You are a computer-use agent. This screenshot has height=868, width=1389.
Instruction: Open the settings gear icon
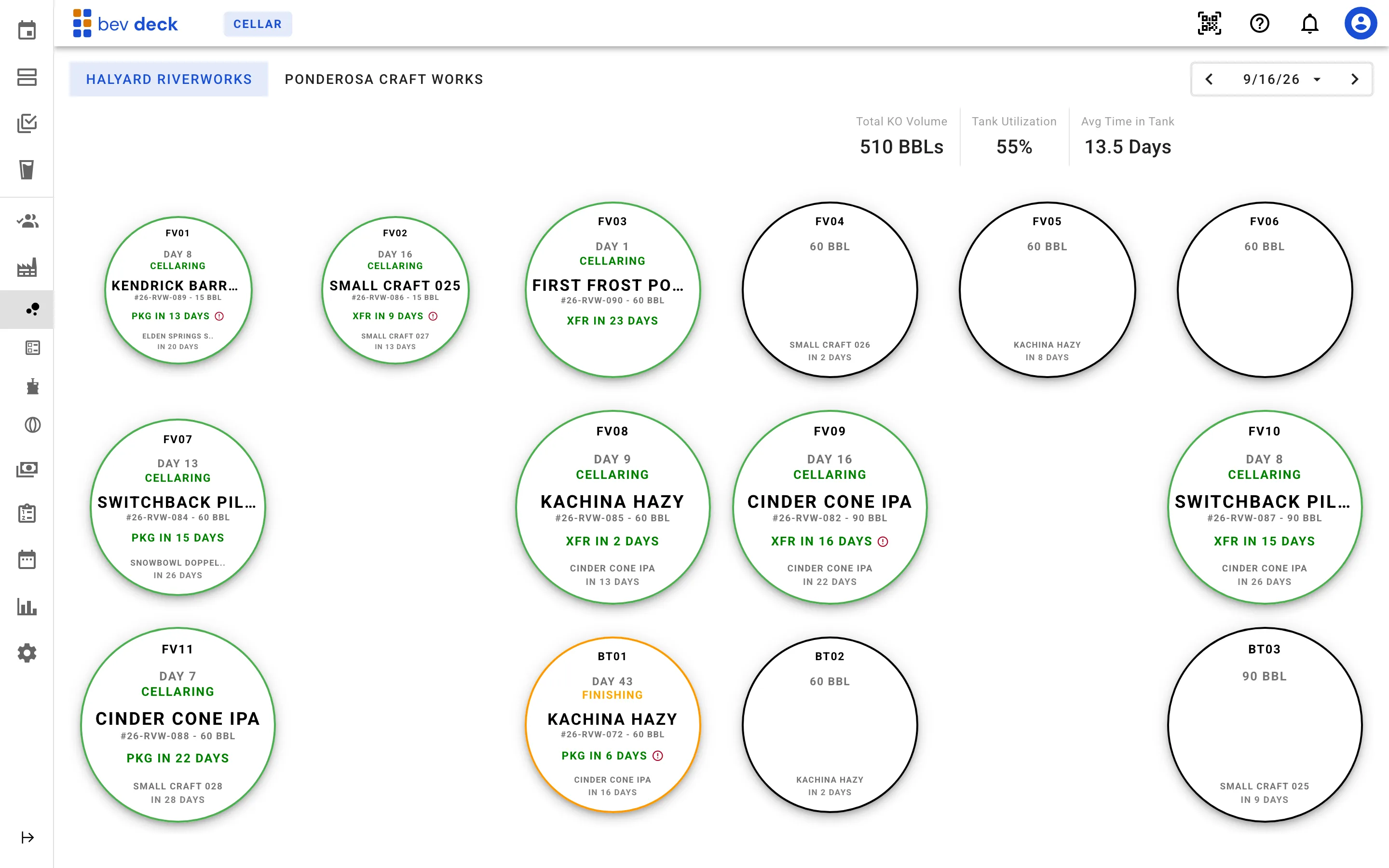[27, 653]
